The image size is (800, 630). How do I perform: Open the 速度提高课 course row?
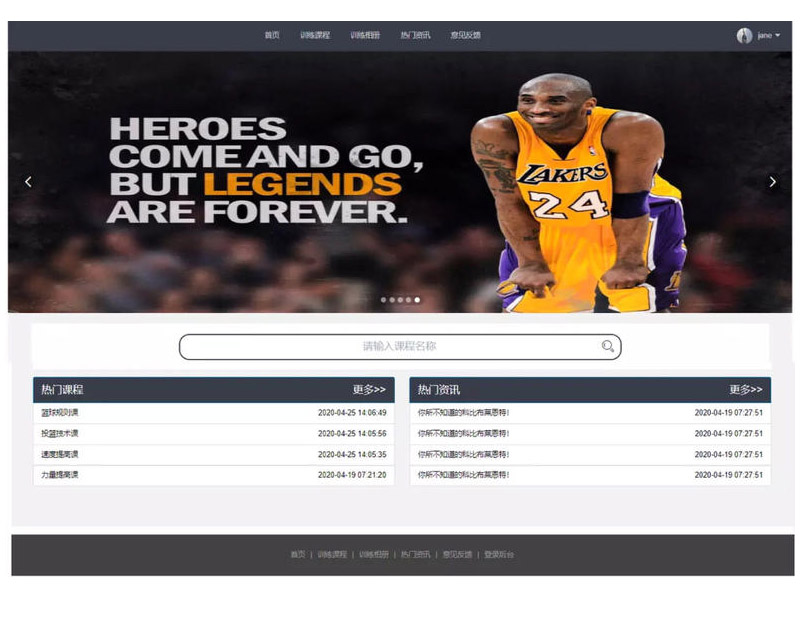tap(214, 455)
